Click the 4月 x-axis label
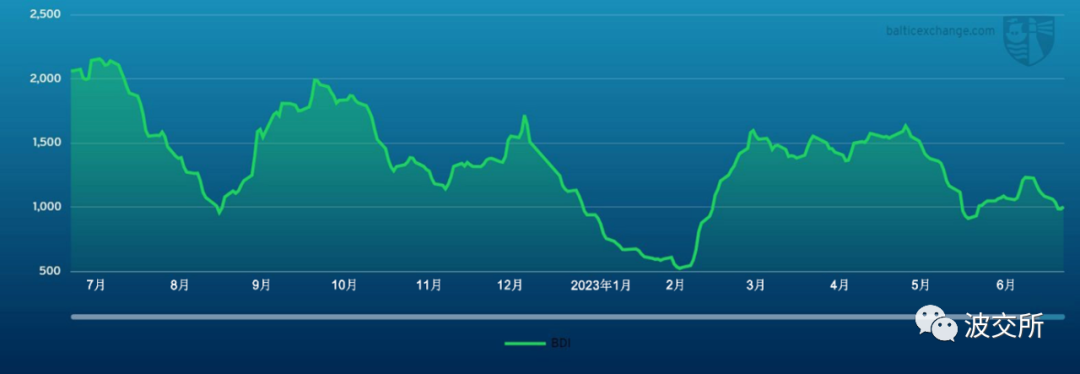1080x374 pixels. tap(839, 286)
